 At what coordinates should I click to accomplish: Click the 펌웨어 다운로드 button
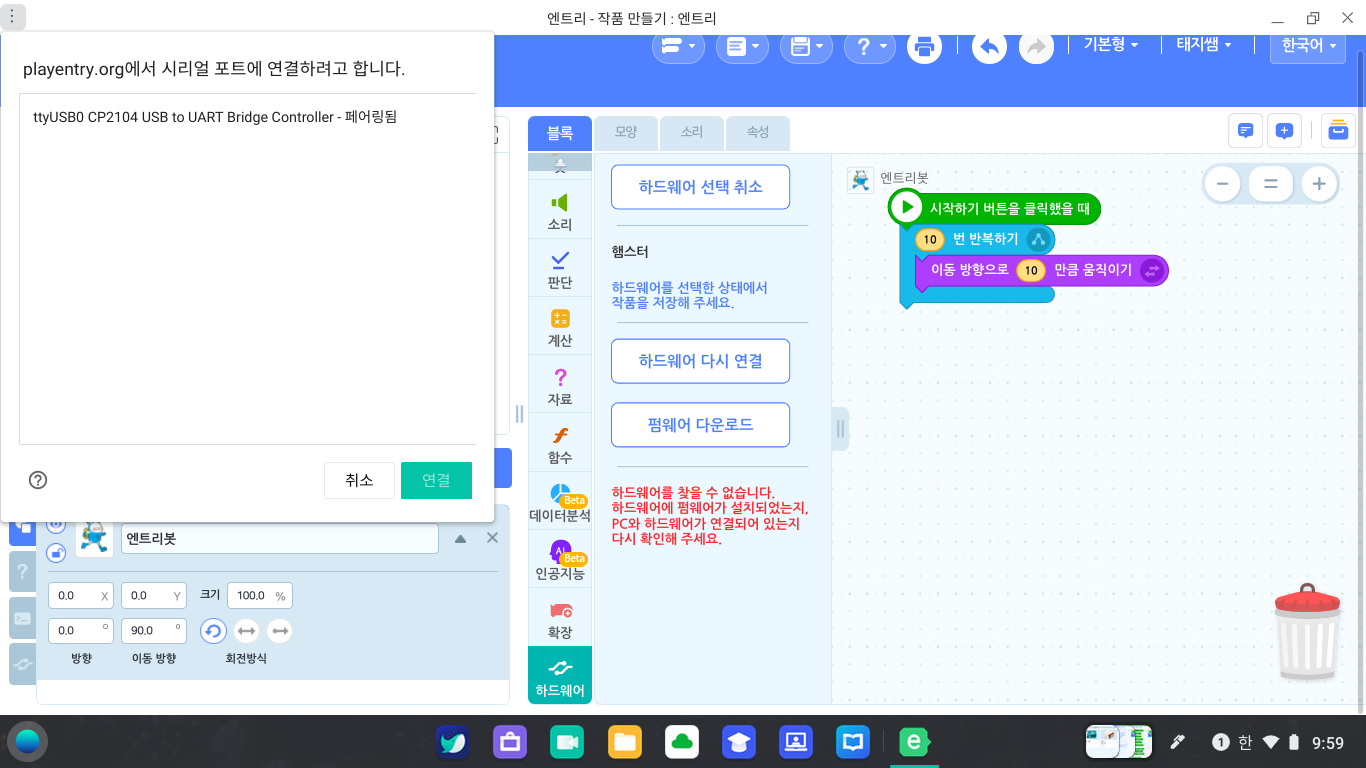(x=700, y=425)
